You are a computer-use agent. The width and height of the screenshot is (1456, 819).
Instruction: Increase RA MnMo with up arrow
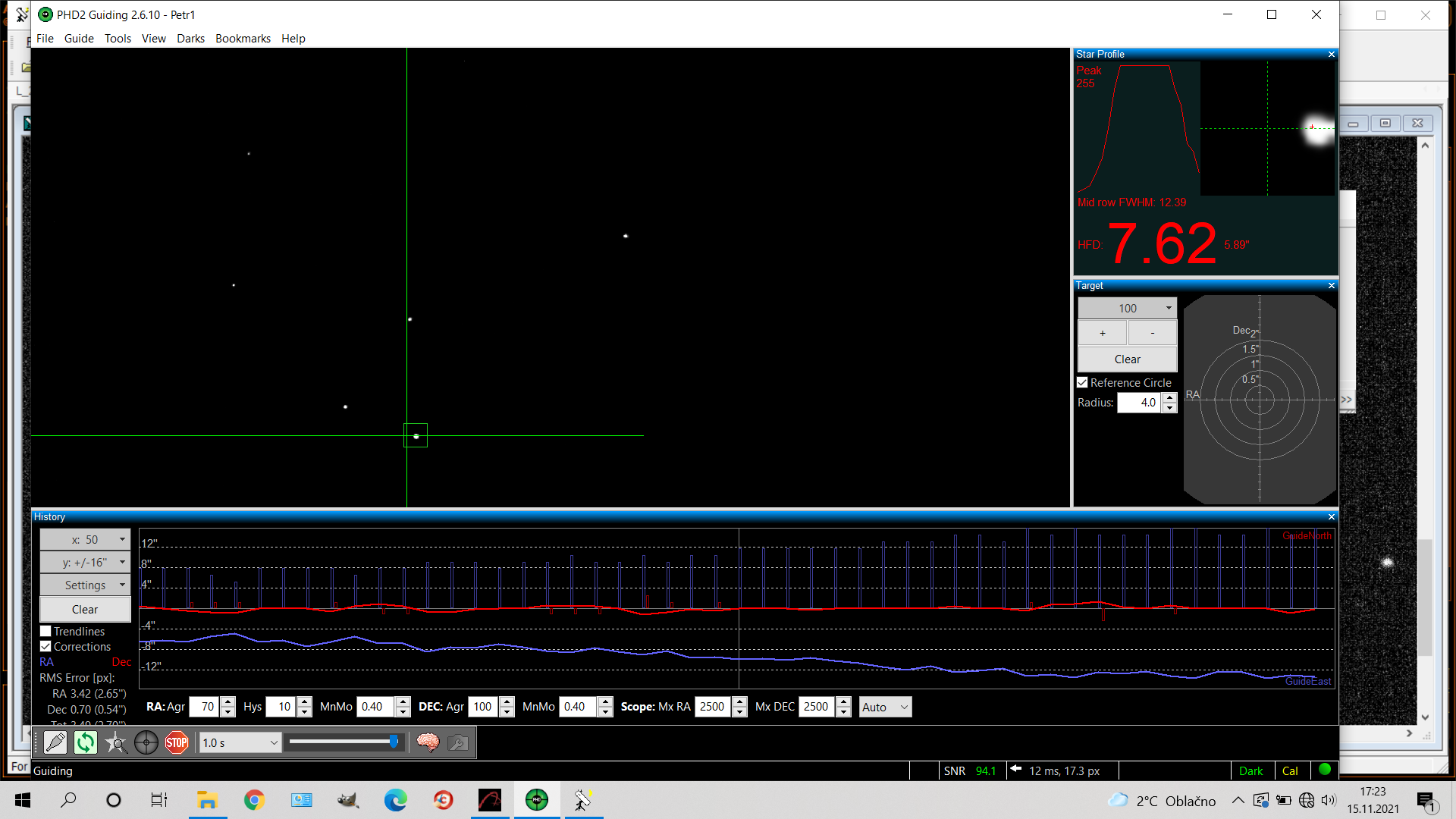point(403,702)
